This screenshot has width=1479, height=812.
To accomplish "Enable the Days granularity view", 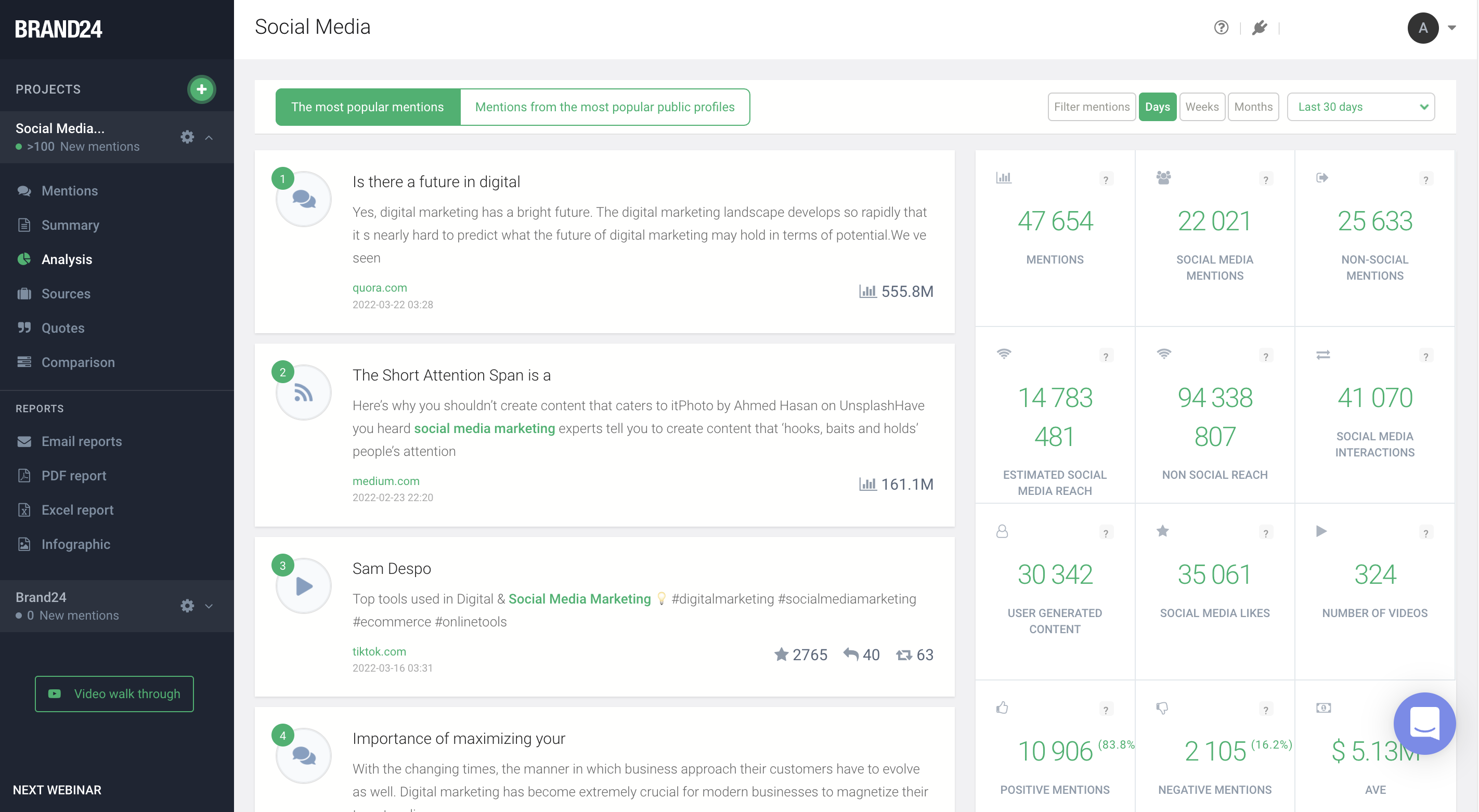I will [1158, 107].
